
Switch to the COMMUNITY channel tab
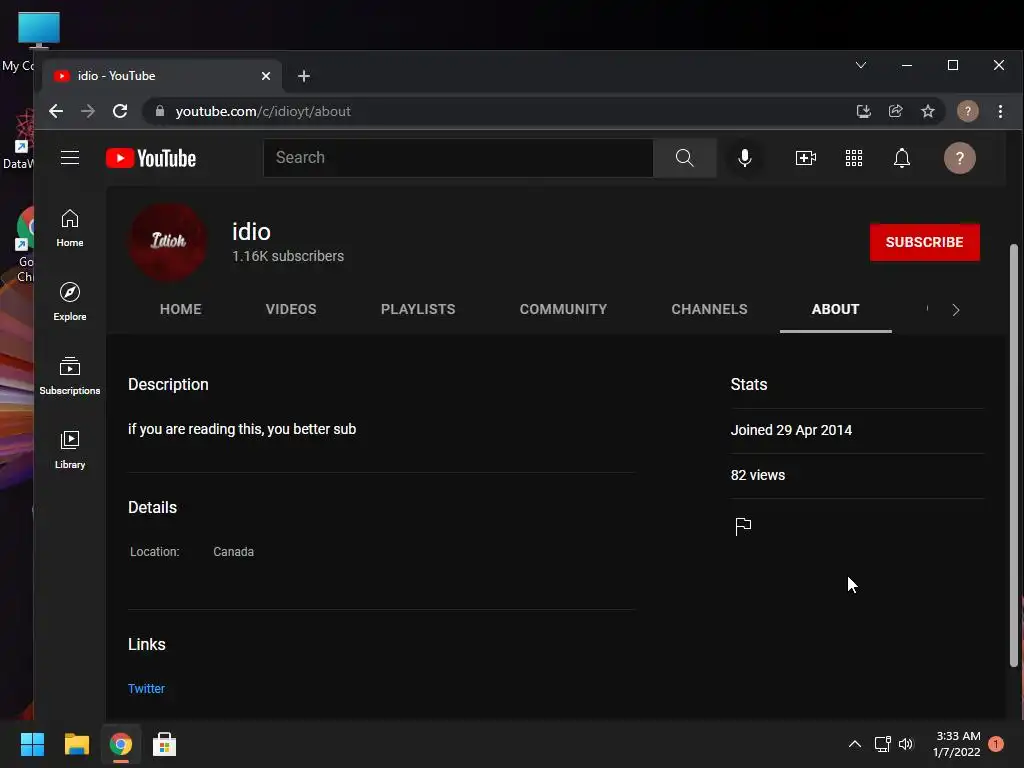coord(563,309)
